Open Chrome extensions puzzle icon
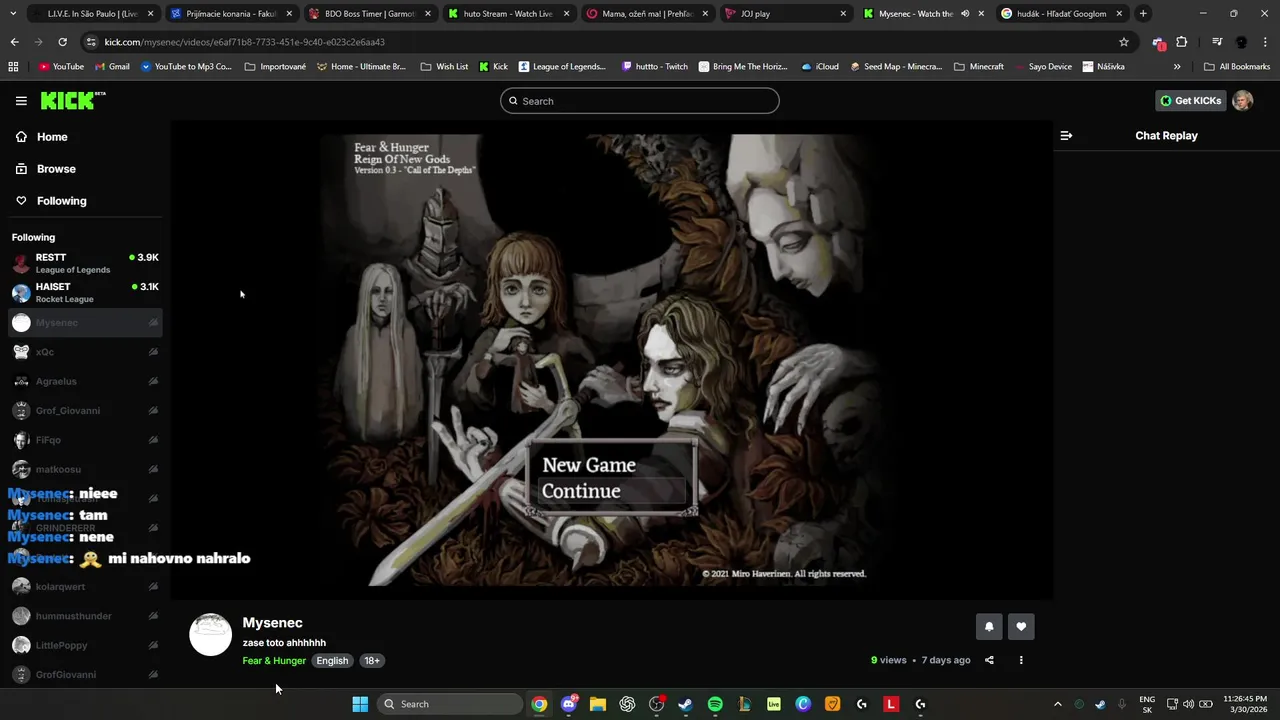 point(1182,42)
